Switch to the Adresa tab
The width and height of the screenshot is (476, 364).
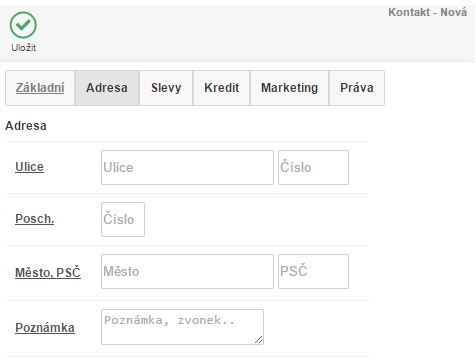[x=107, y=88]
